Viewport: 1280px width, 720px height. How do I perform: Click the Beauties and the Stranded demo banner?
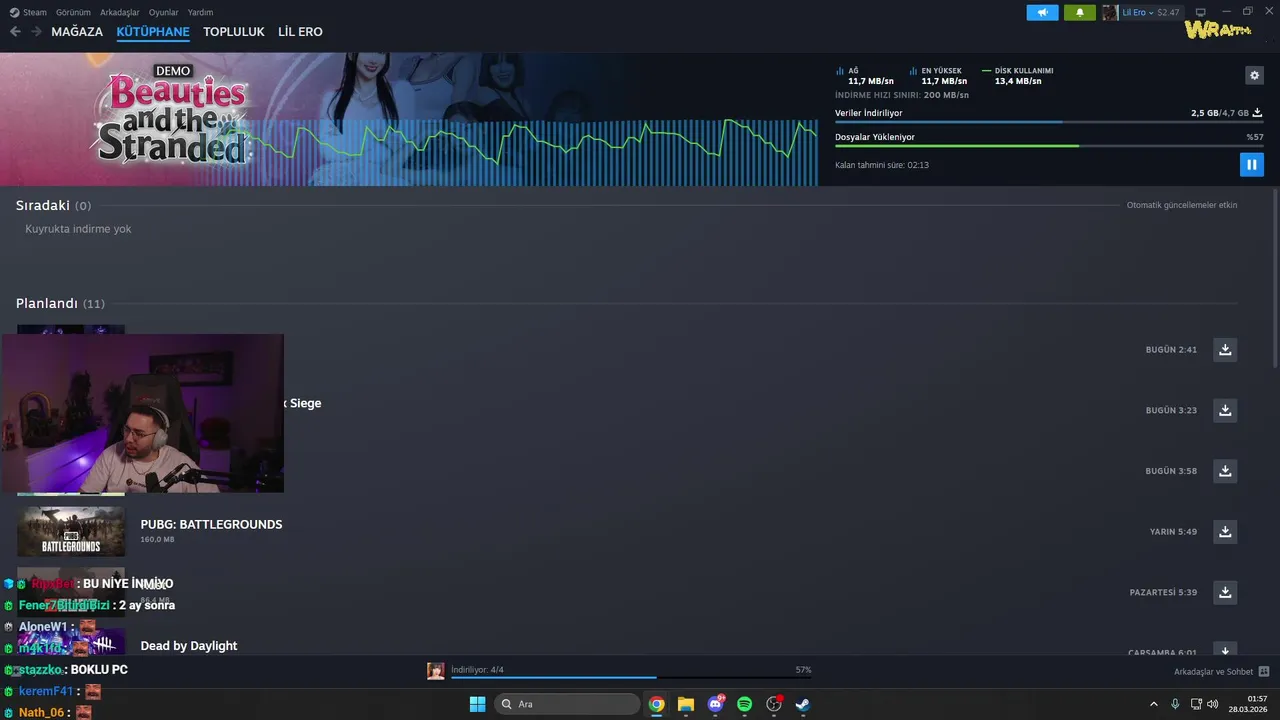click(409, 119)
